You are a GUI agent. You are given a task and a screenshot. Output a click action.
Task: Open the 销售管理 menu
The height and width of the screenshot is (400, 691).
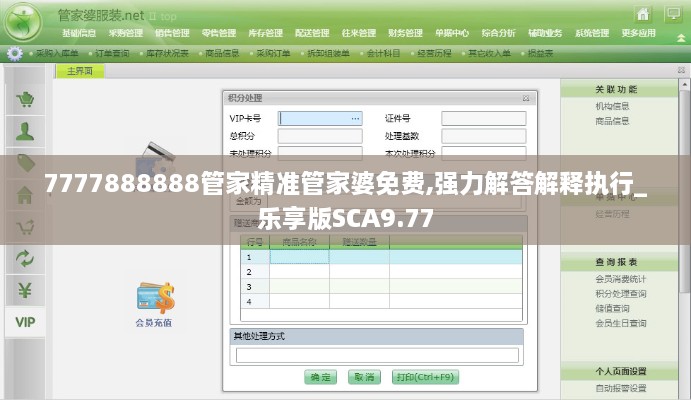tap(172, 33)
